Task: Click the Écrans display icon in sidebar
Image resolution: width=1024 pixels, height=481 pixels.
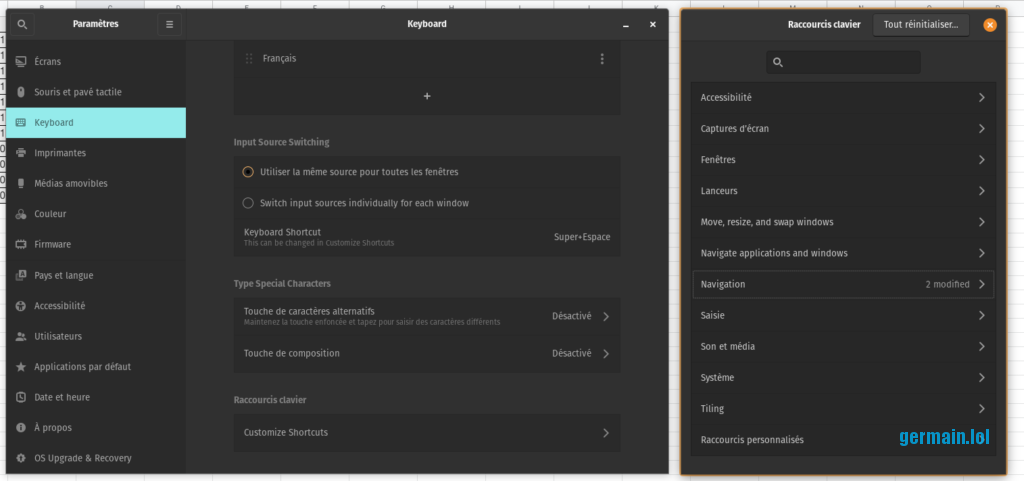Action: pyautogui.click(x=21, y=62)
